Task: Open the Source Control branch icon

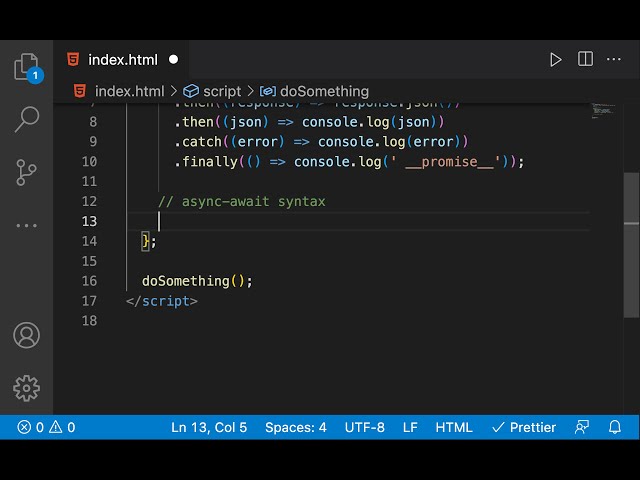Action: (27, 172)
